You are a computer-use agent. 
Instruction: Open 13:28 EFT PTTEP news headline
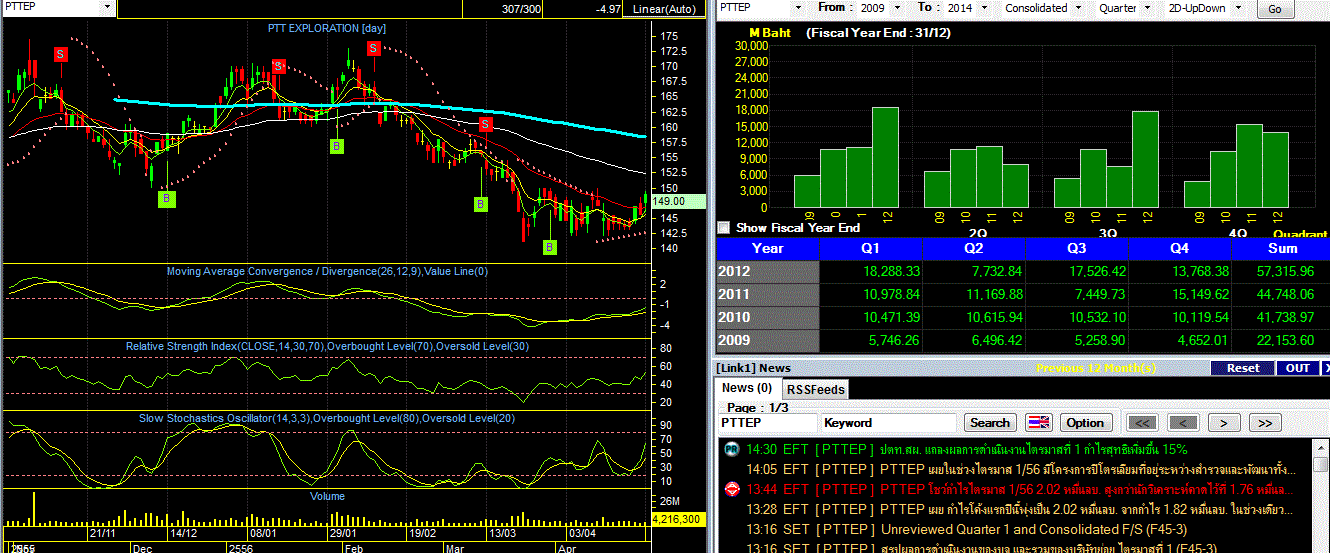[1019, 509]
